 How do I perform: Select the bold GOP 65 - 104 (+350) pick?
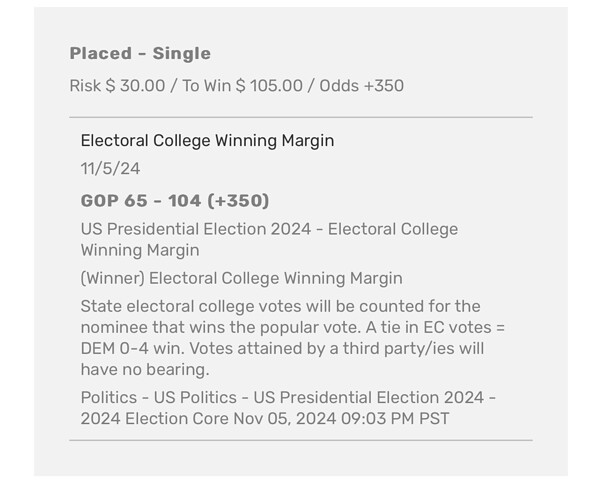tap(175, 200)
